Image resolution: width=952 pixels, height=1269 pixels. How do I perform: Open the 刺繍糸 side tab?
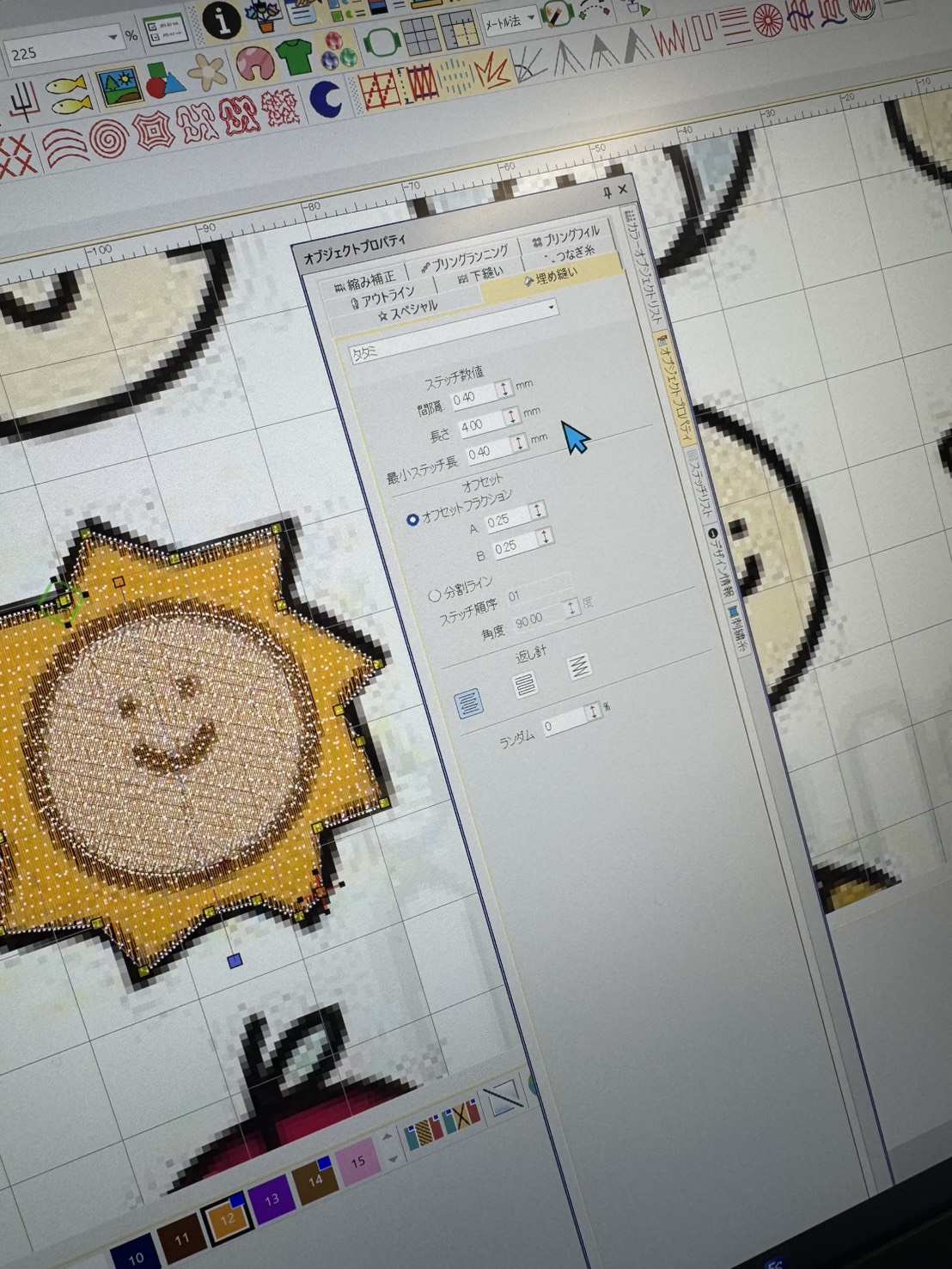click(x=739, y=630)
